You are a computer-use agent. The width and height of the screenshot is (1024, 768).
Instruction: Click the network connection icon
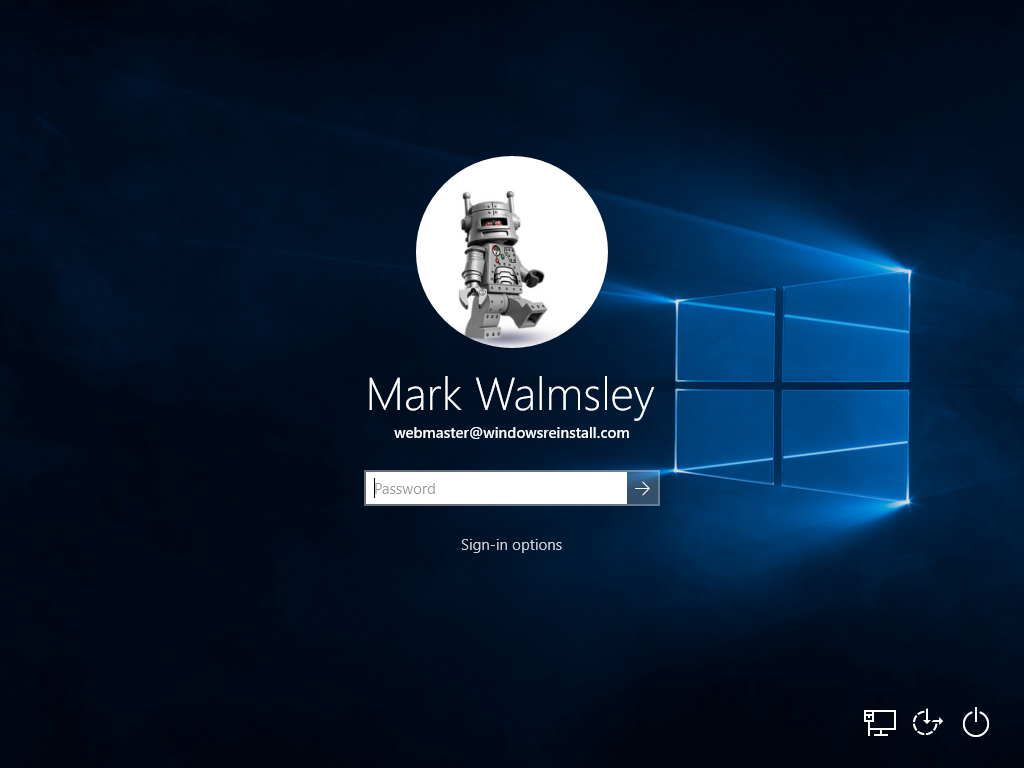(880, 723)
